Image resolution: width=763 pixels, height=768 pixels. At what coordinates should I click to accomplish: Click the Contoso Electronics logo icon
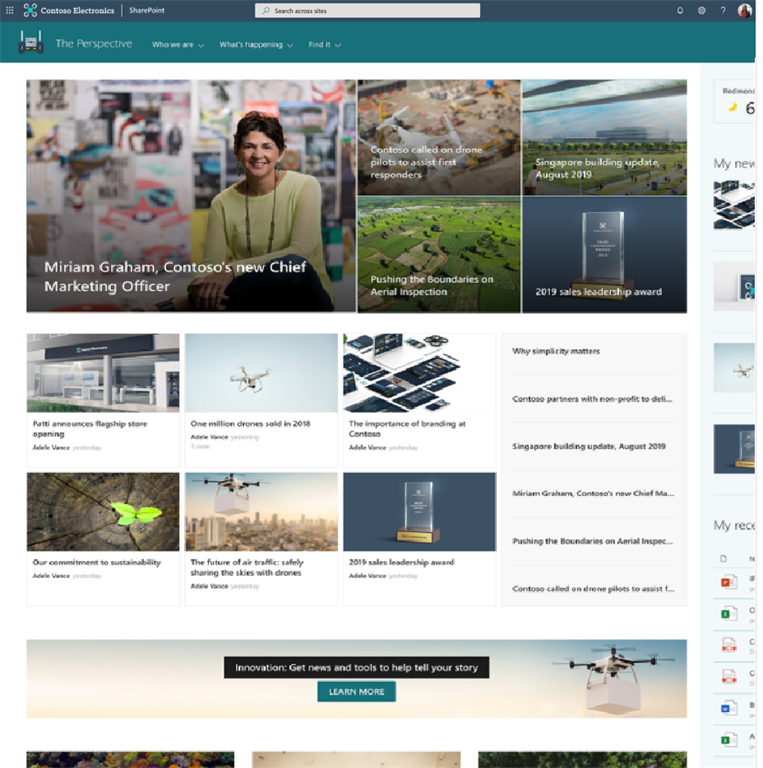coord(30,10)
